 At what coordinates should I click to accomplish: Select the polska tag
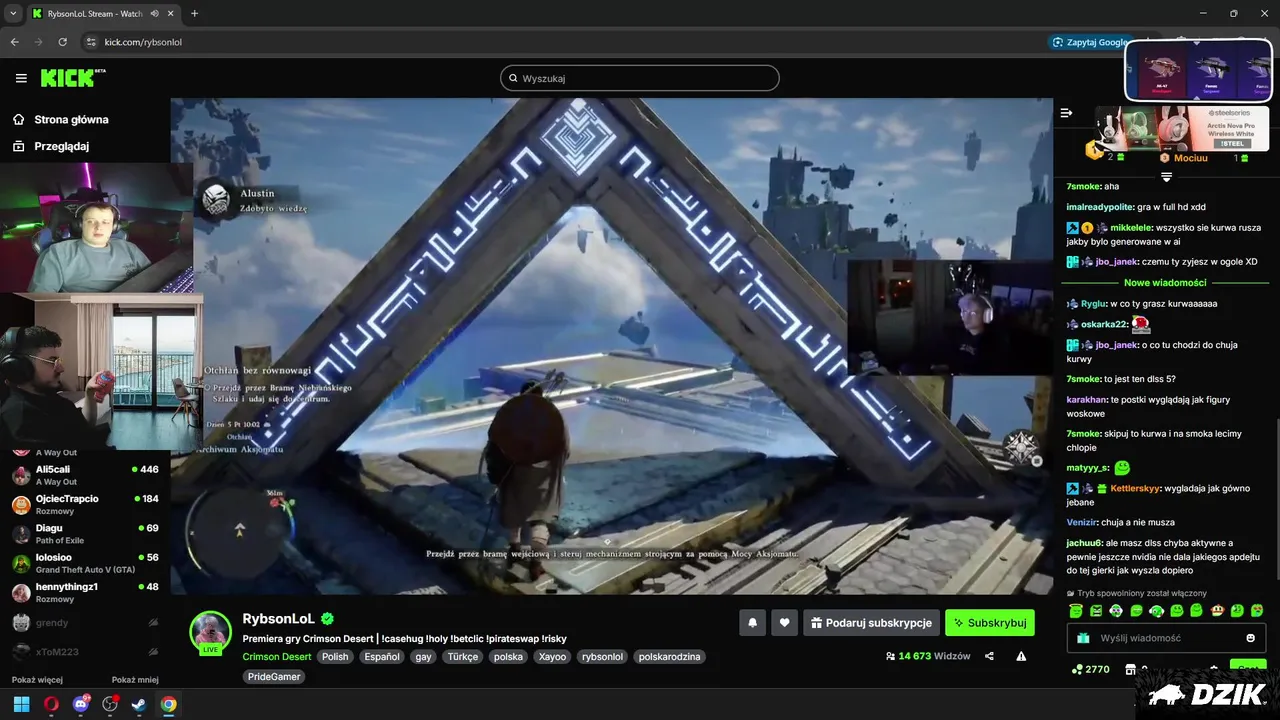click(x=509, y=657)
